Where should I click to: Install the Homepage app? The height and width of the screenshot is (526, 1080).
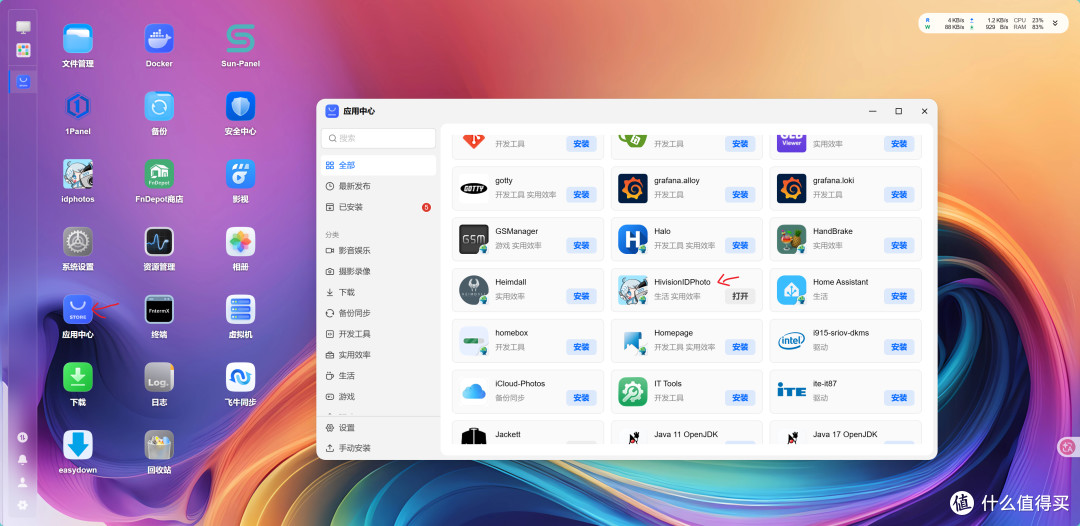740,347
